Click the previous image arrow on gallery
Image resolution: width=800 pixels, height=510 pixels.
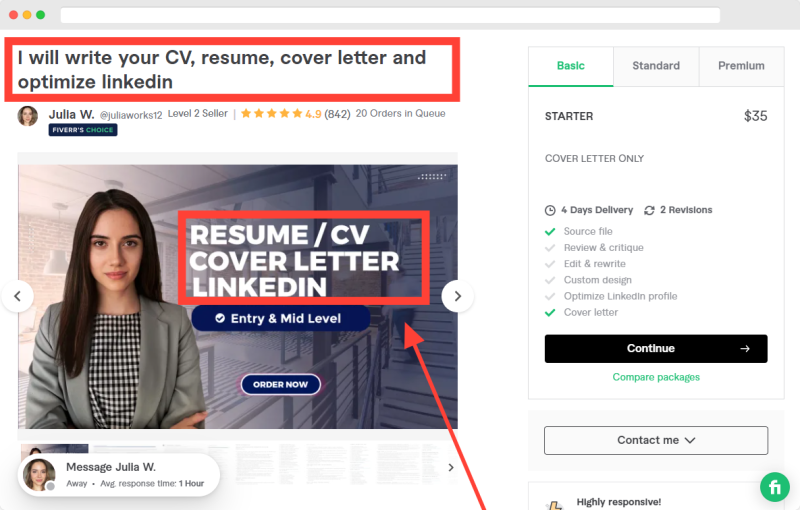(x=17, y=296)
